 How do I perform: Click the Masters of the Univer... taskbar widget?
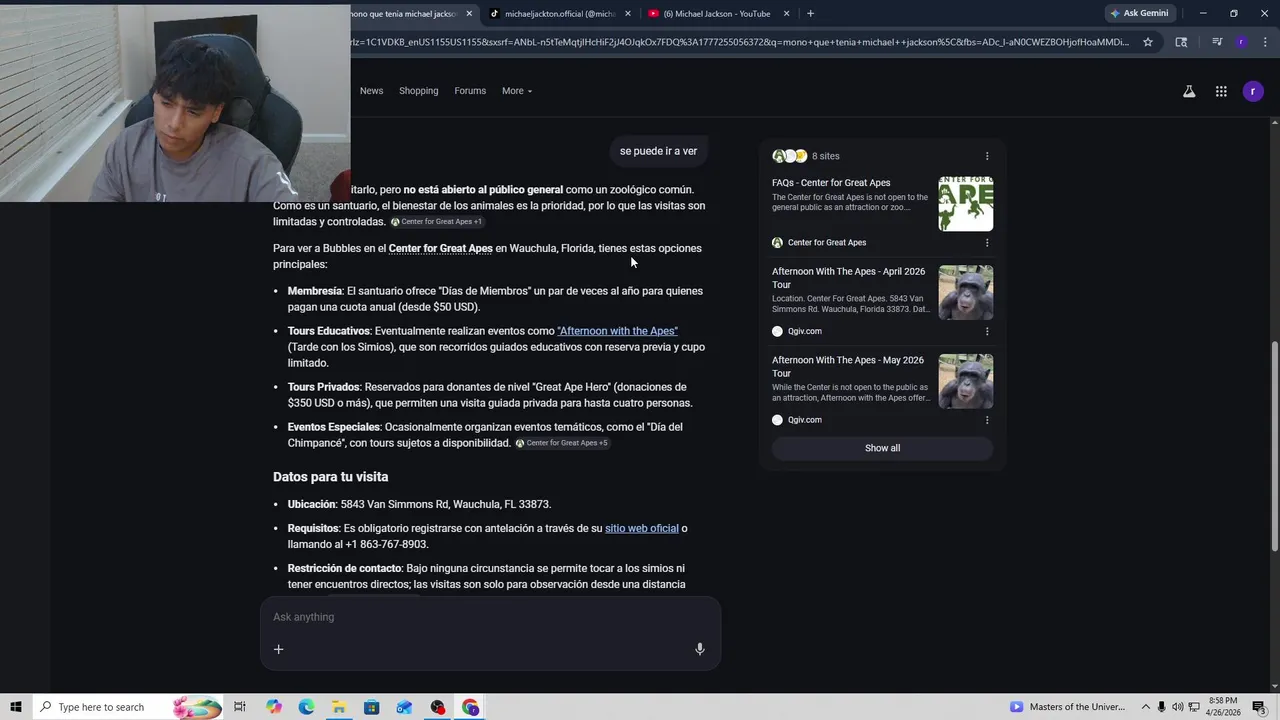(x=1069, y=707)
